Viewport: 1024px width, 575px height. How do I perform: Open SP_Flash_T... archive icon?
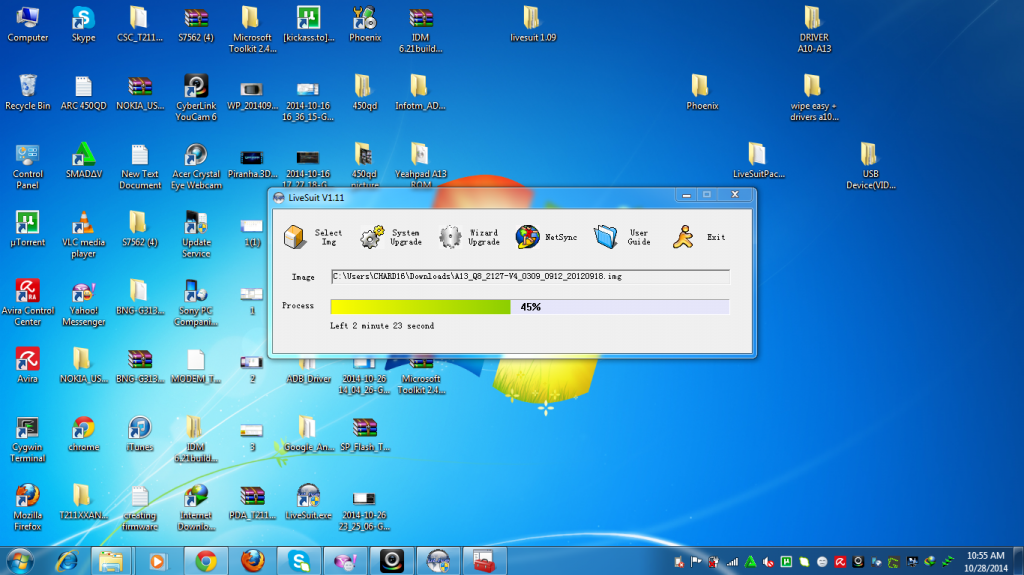[x=364, y=433]
